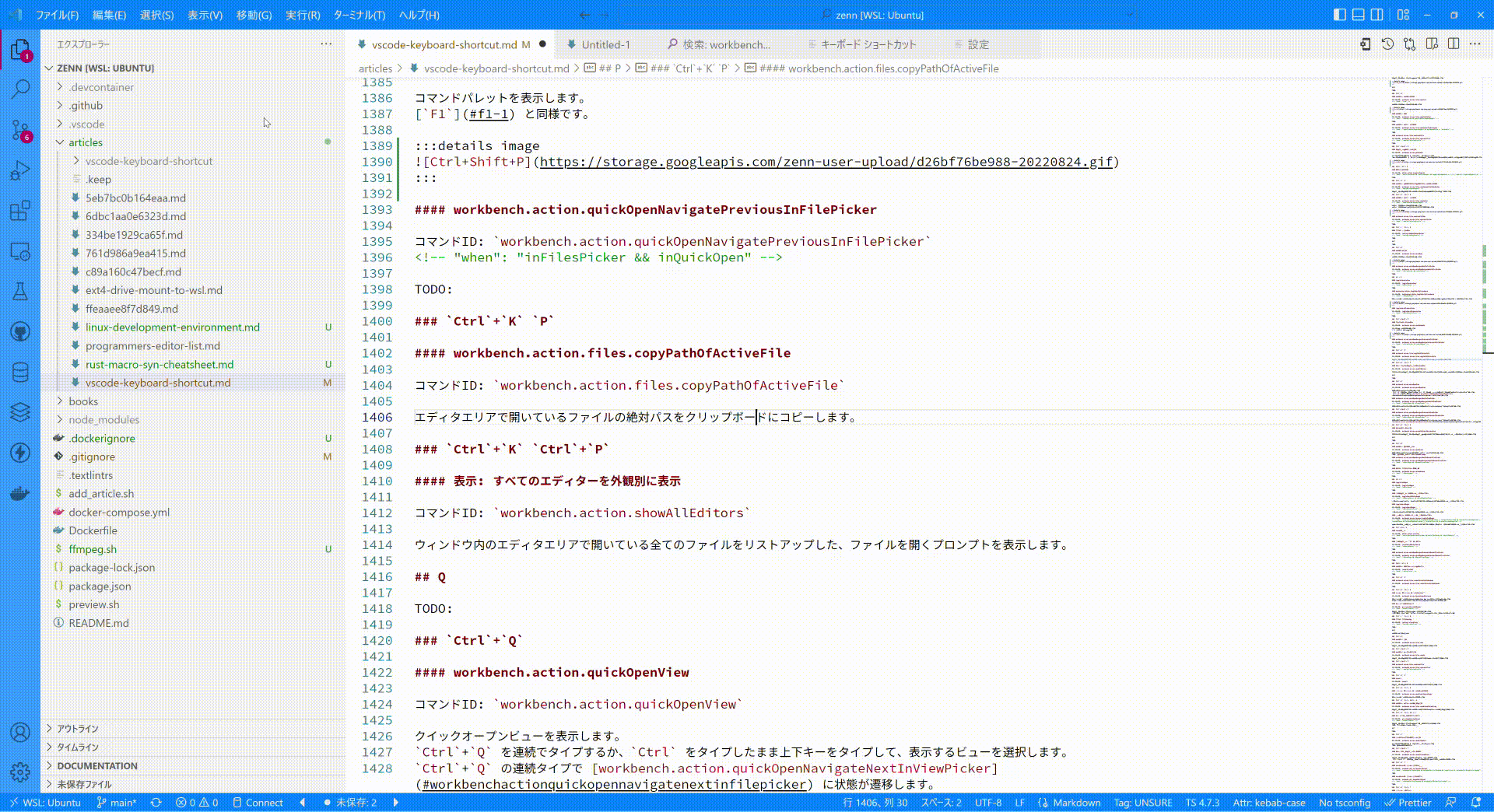1494x812 pixels.
Task: Click the open settings file editor icon
Action: click(1365, 44)
